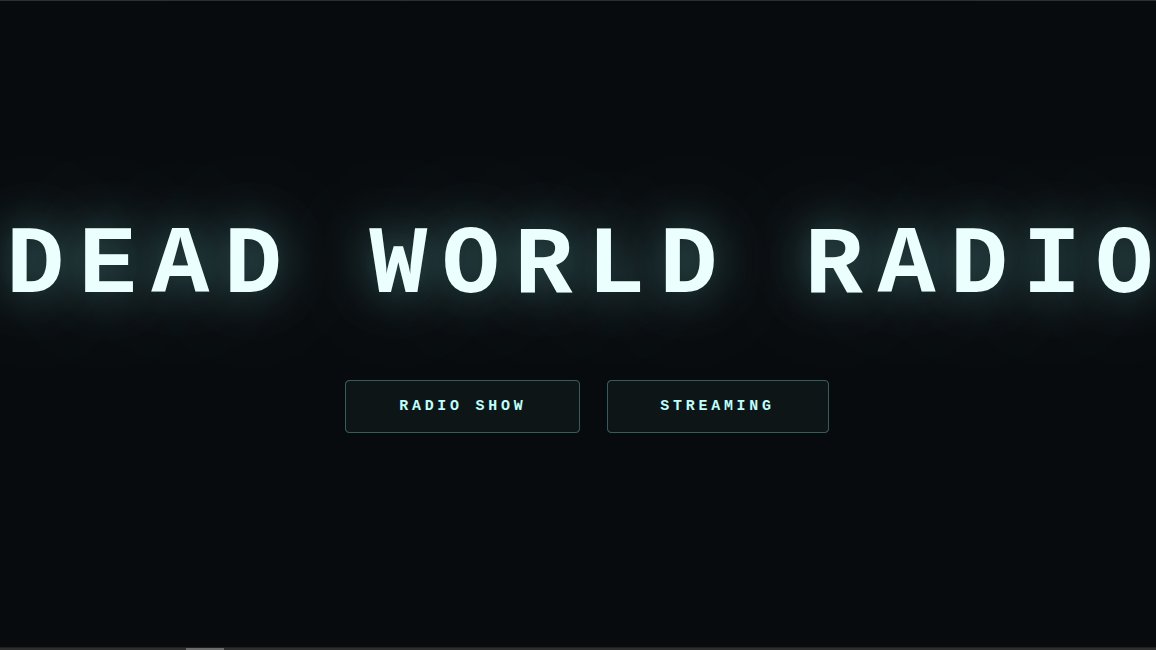The image size is (1156, 650).
Task: Open the Radio Show button
Action: tap(462, 406)
